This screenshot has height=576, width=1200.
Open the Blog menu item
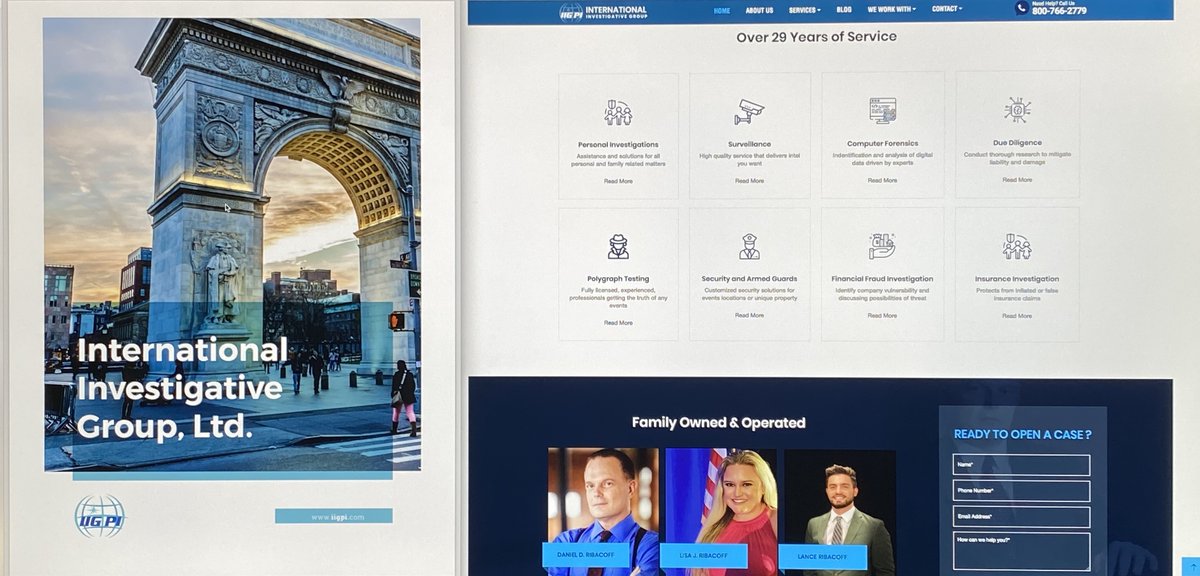tap(844, 10)
